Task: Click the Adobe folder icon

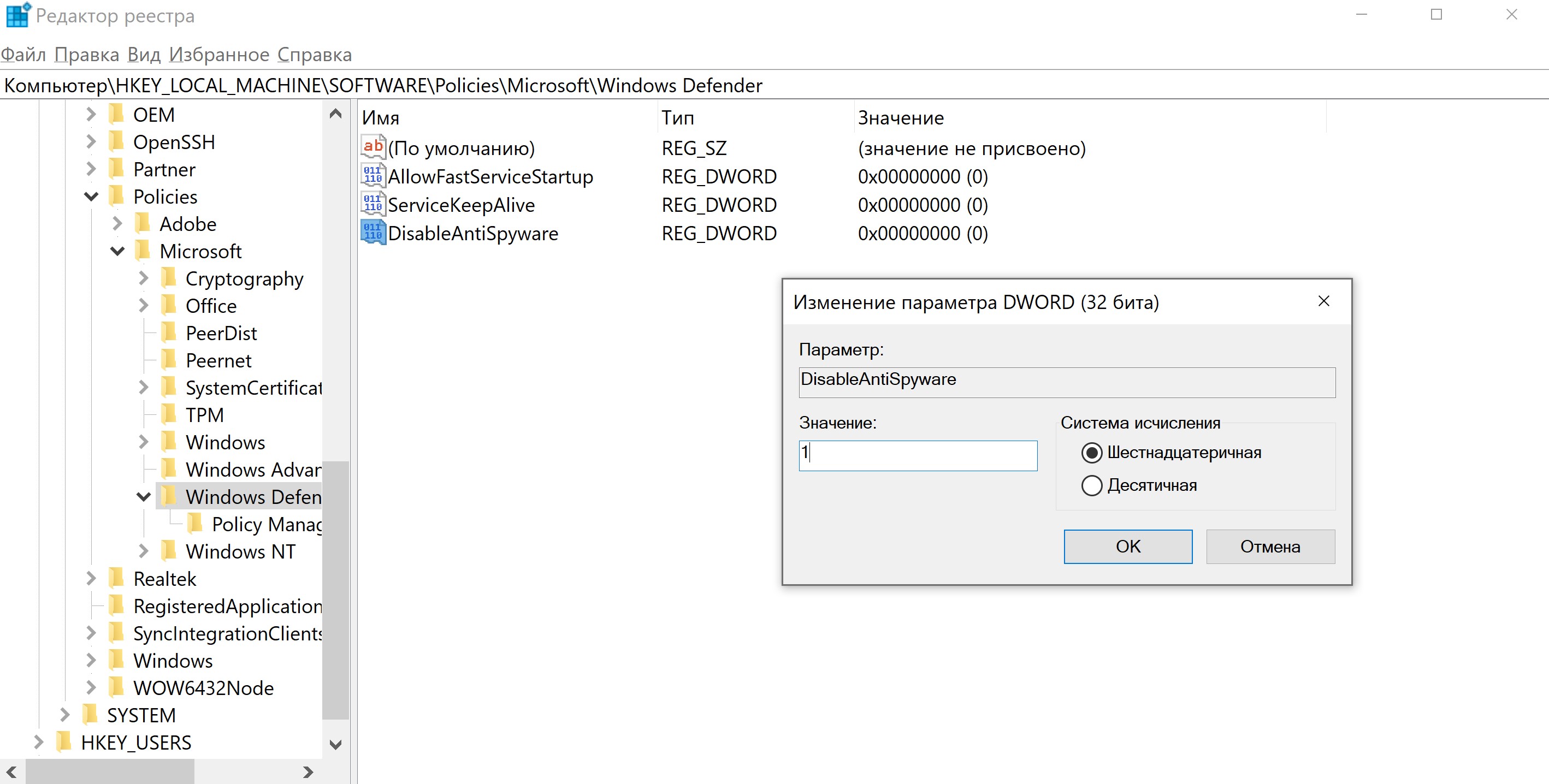Action: [x=143, y=223]
